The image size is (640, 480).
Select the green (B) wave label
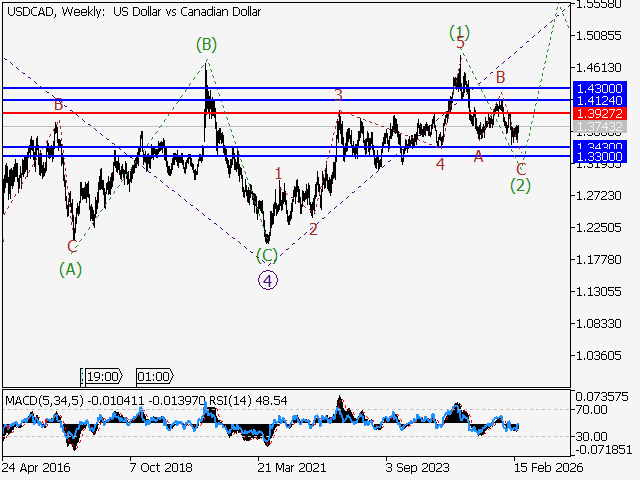click(206, 44)
